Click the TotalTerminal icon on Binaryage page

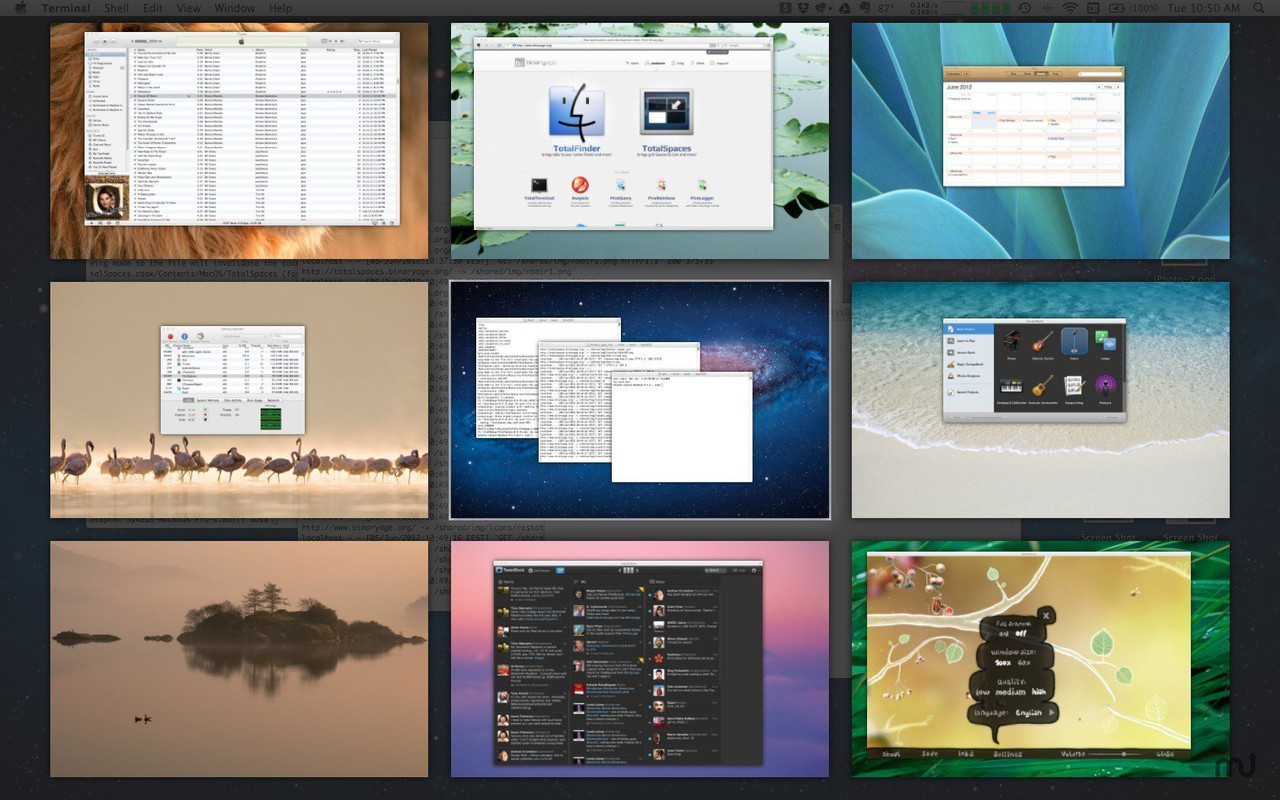coord(538,185)
